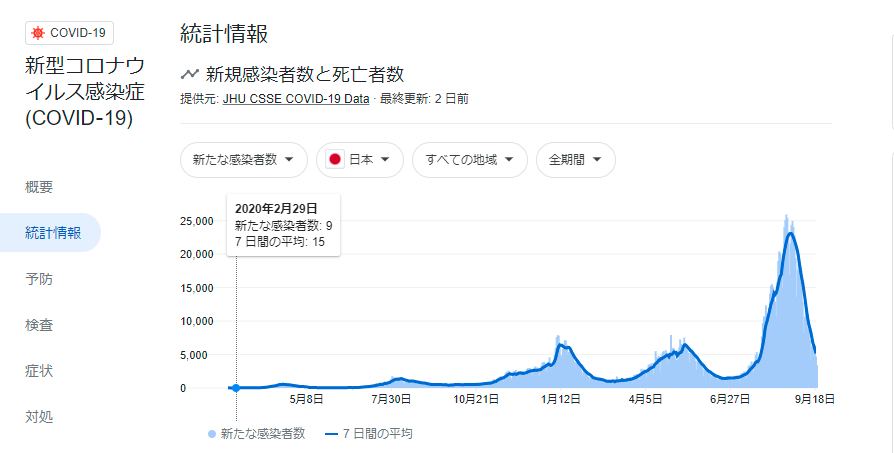Click the 7 日間の平均 legend entry

click(x=369, y=434)
